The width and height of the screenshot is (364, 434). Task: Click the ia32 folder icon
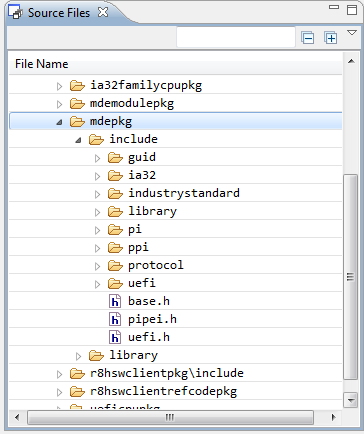[115, 176]
